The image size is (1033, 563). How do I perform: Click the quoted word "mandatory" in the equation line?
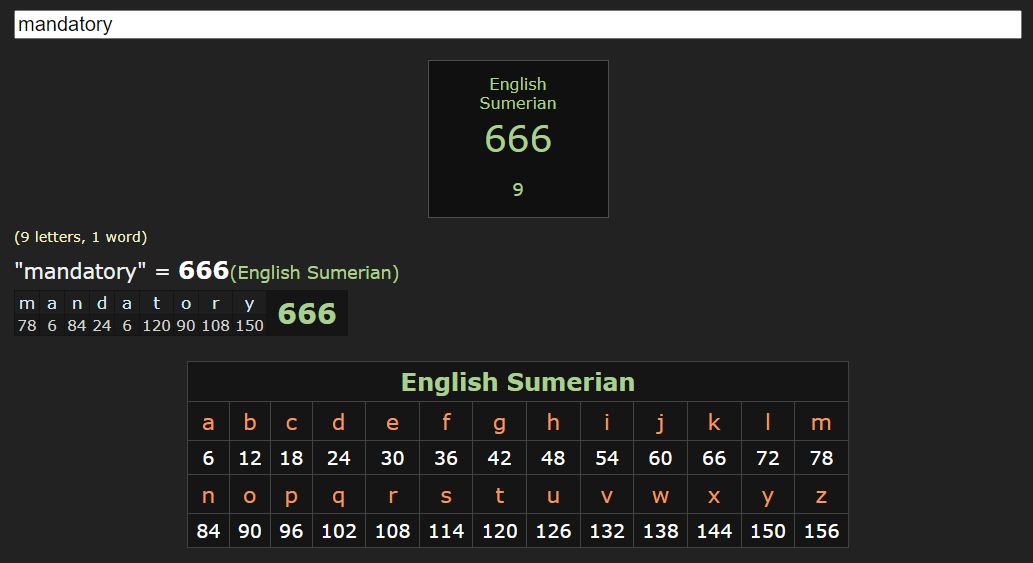[x=80, y=271]
